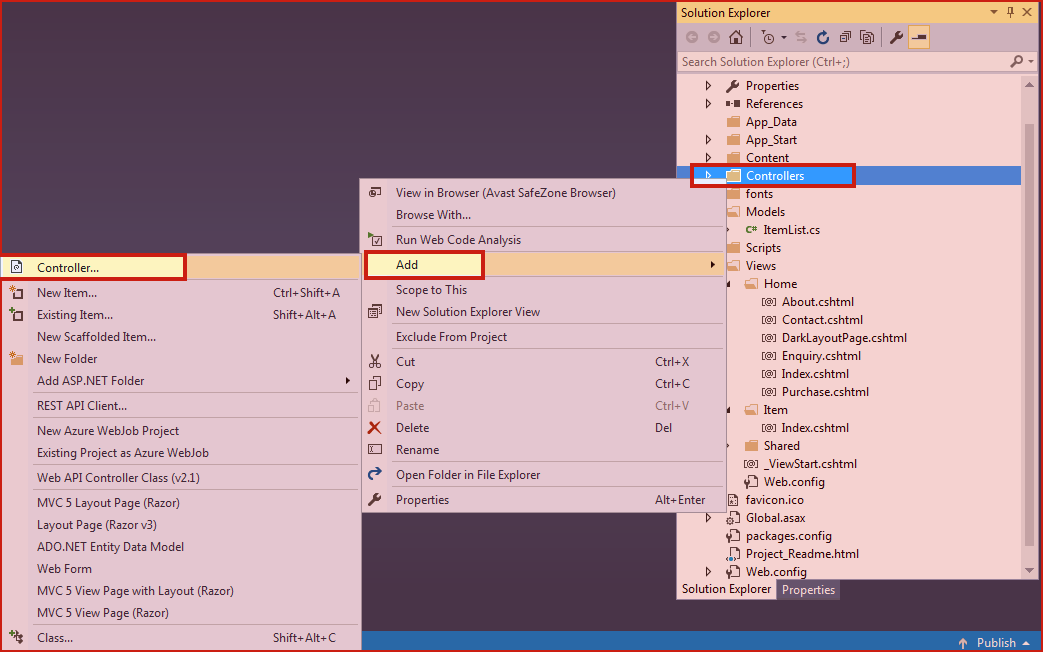Choose Web API Controller Class (v2.1)
Image resolution: width=1043 pixels, height=652 pixels.
coord(118,477)
